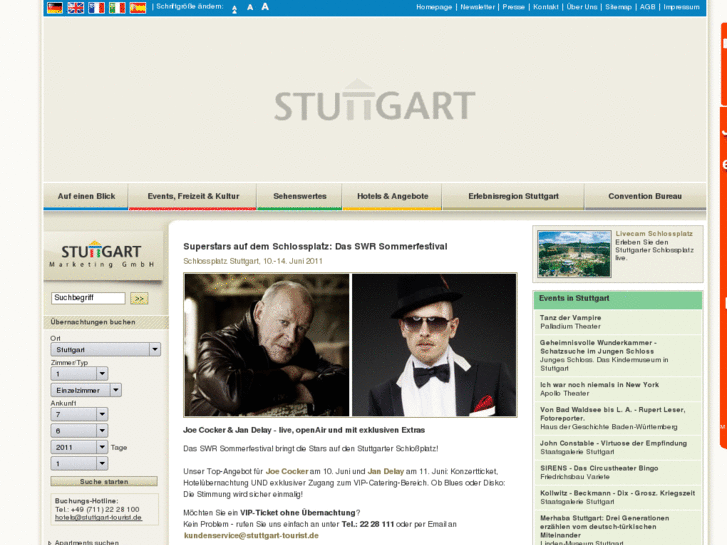This screenshot has height=545, width=727.
Task: Open the Auf einen Blick menu
Action: pos(86,196)
